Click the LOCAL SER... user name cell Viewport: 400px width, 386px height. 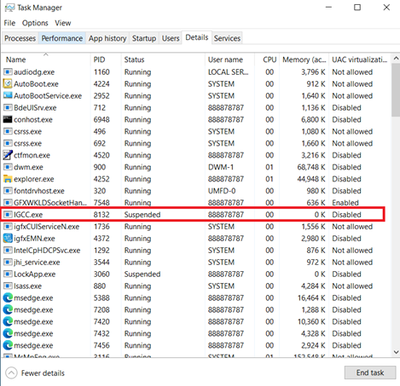(228, 72)
